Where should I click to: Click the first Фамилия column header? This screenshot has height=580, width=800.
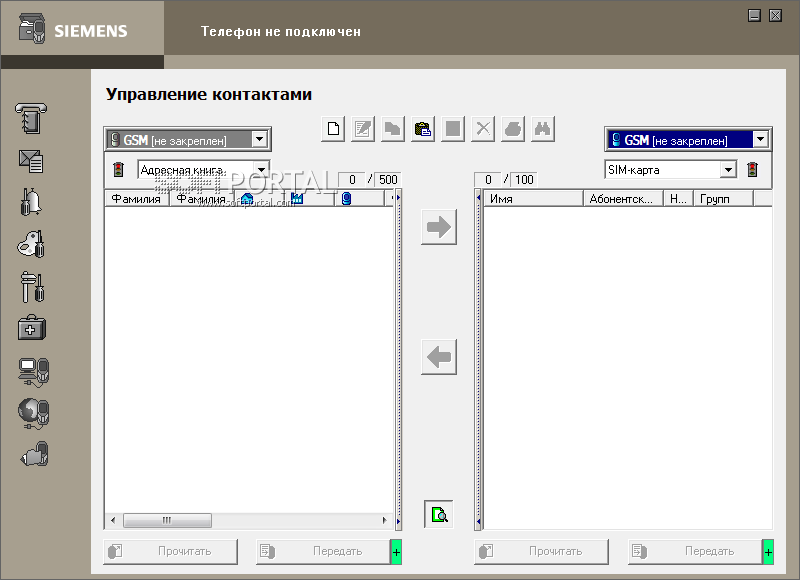[137, 198]
